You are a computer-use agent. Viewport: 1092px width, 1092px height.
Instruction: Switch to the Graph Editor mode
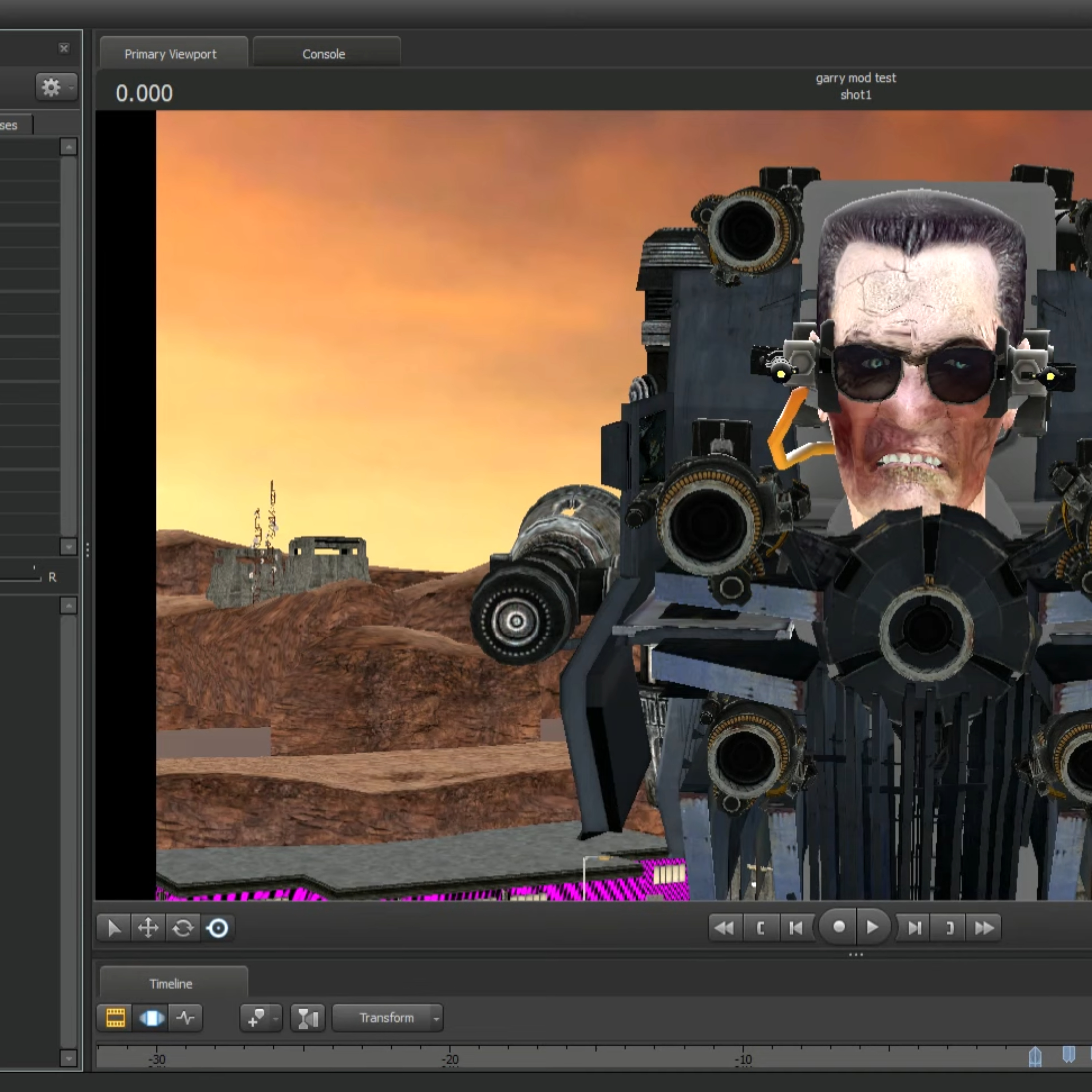(x=185, y=1018)
